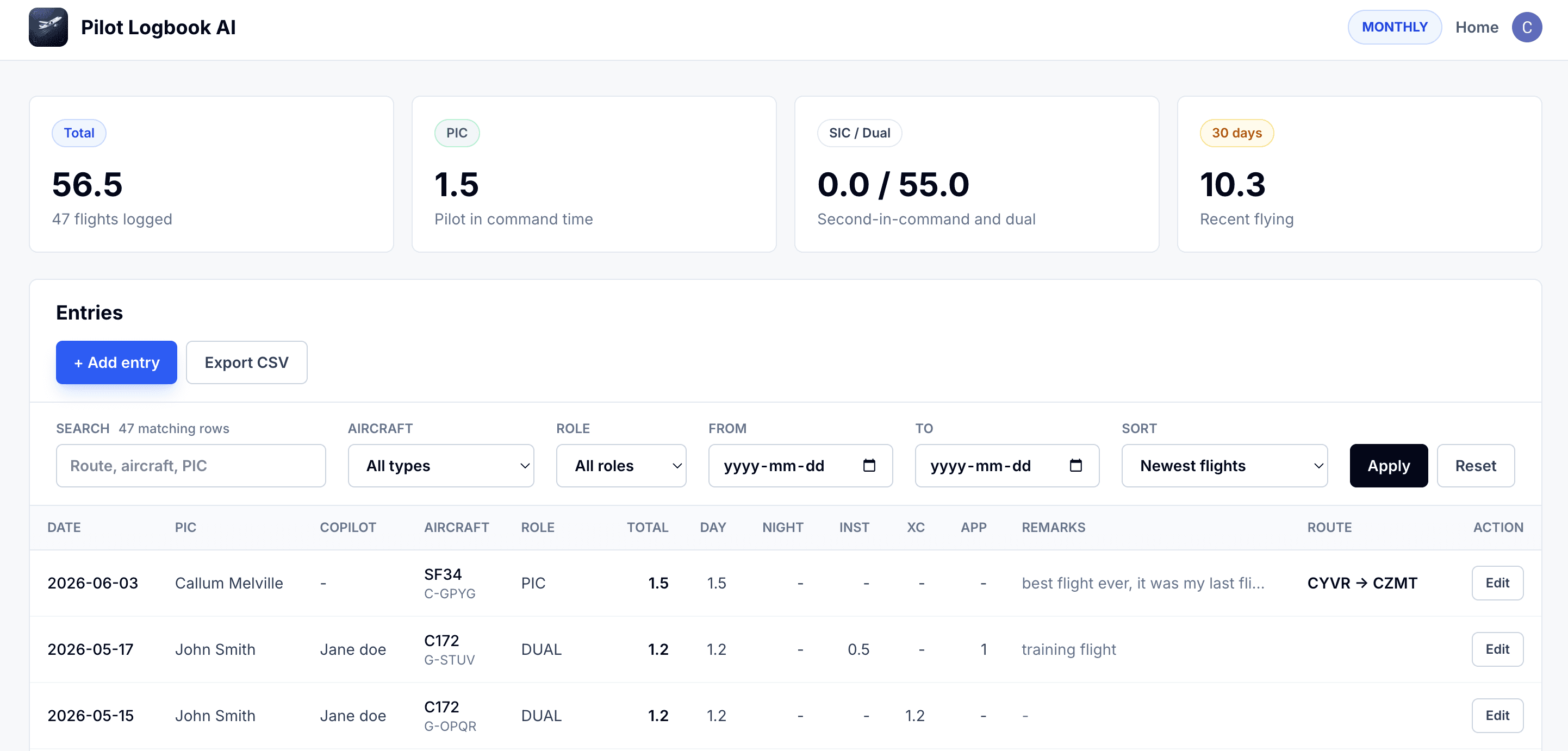Click the FROM date field

(800, 466)
